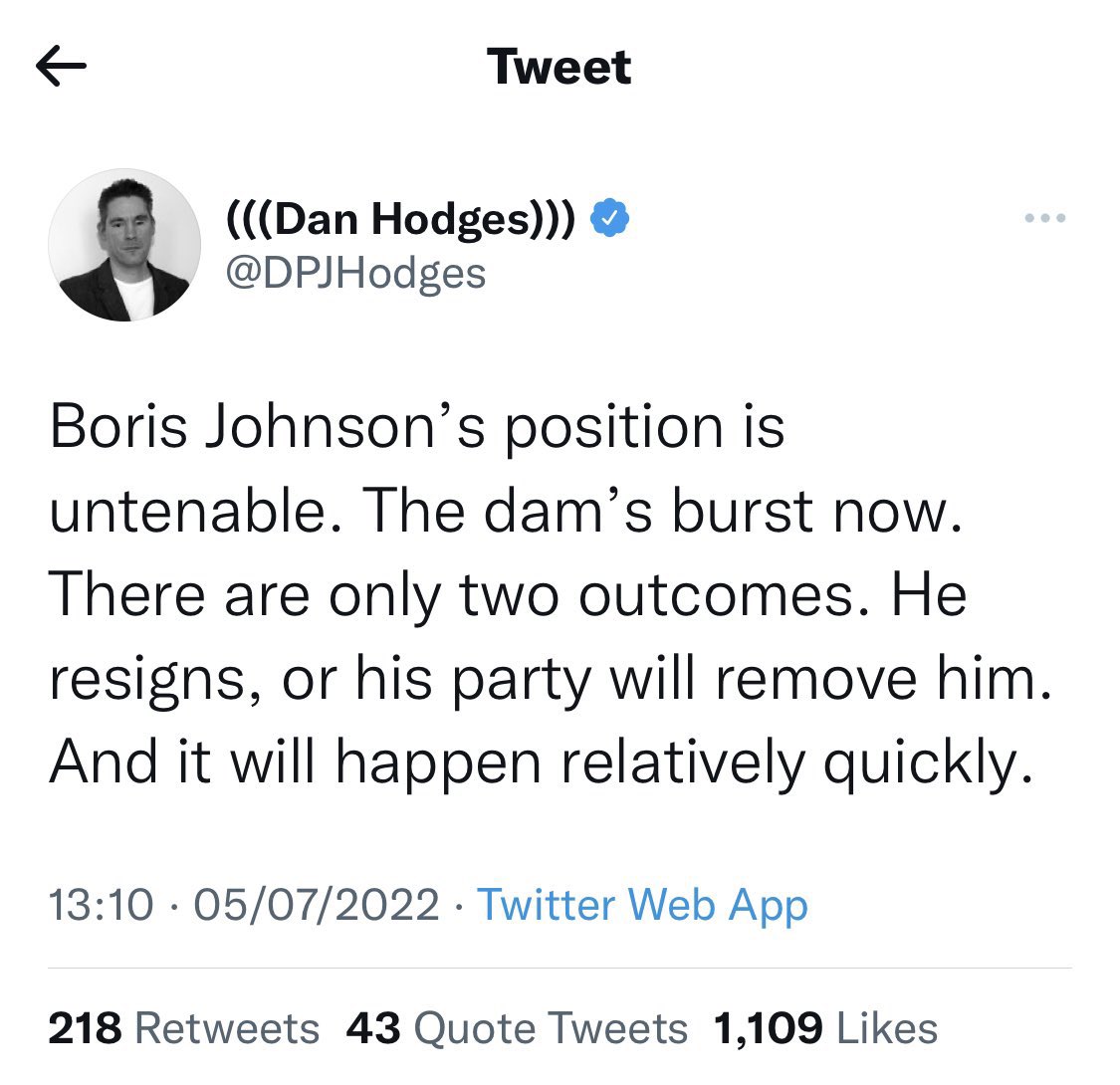This screenshot has width=1120, height=1085.
Task: Click the 1,109 like count number
Action: coord(769,1028)
